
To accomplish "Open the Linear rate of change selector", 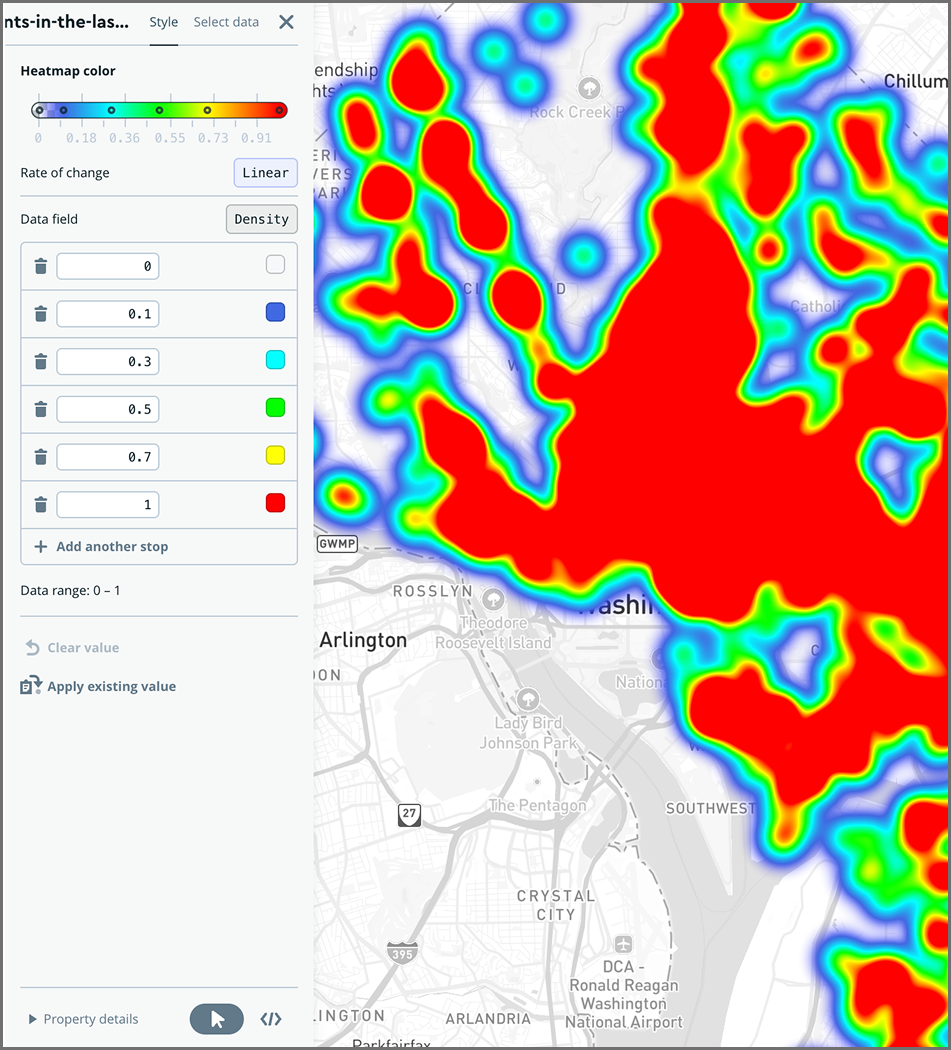I will pos(265,172).
